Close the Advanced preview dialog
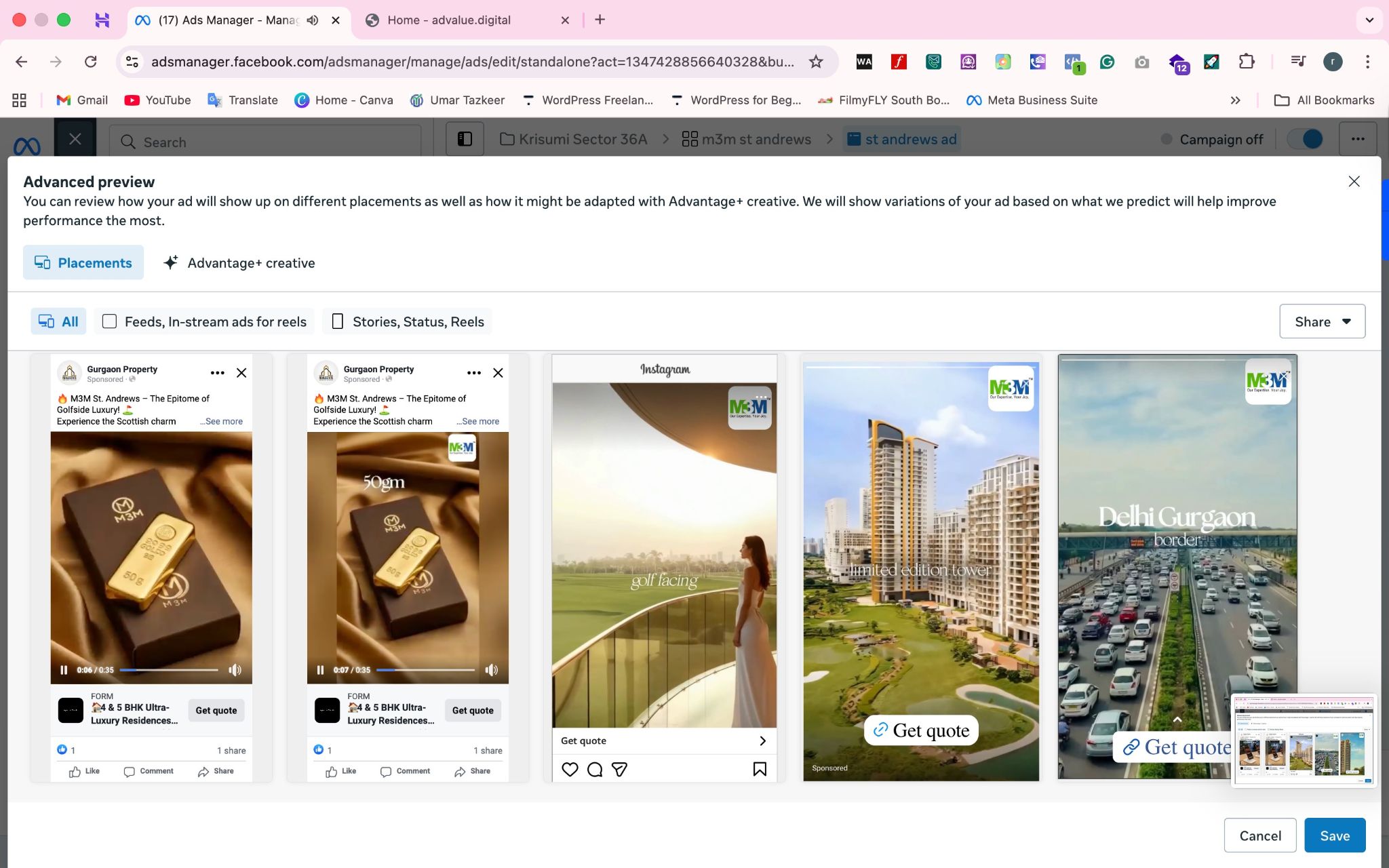 (1354, 182)
